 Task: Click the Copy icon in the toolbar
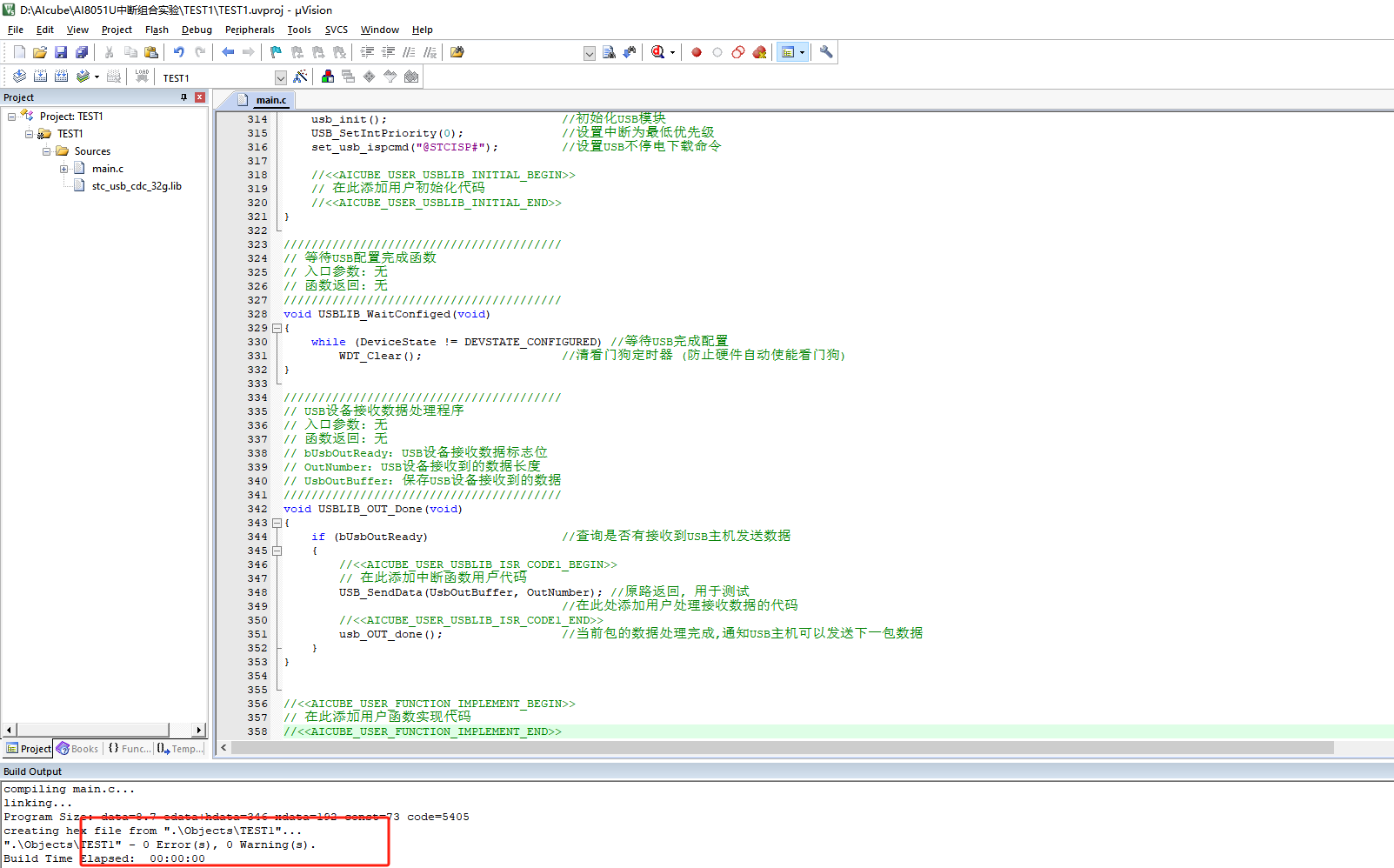(x=130, y=52)
